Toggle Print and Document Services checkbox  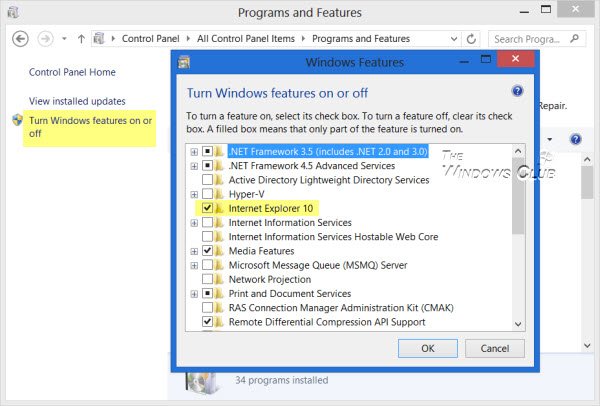pos(207,293)
